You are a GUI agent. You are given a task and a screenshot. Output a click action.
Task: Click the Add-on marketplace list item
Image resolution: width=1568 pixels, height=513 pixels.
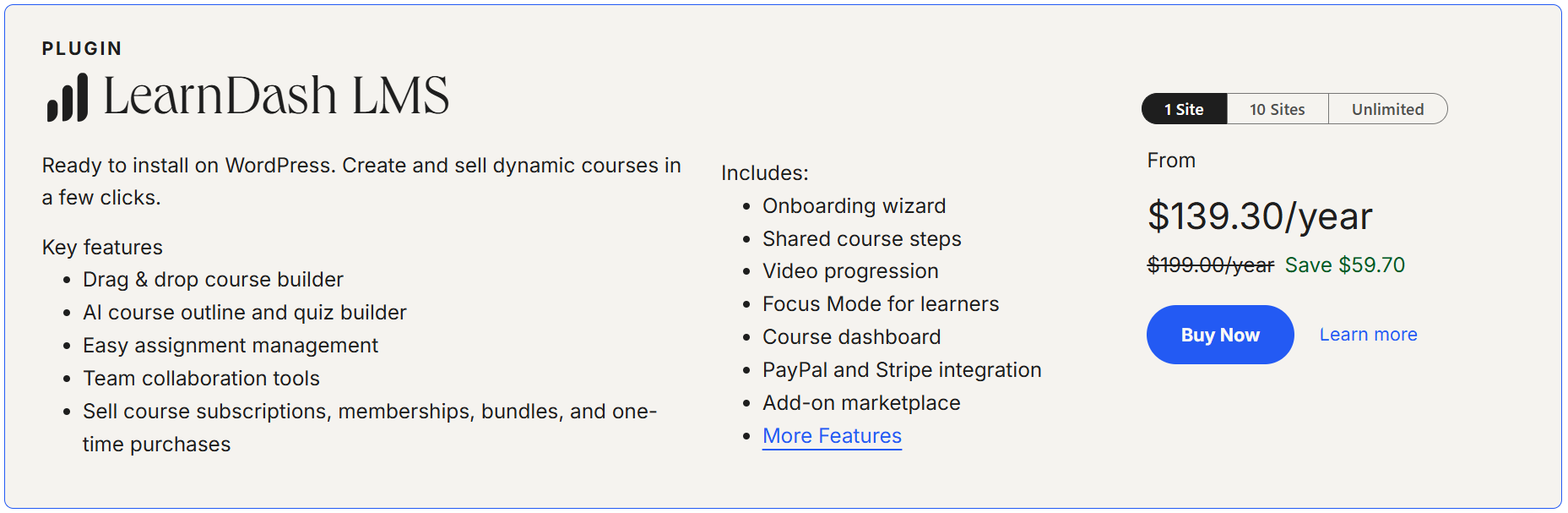860,402
